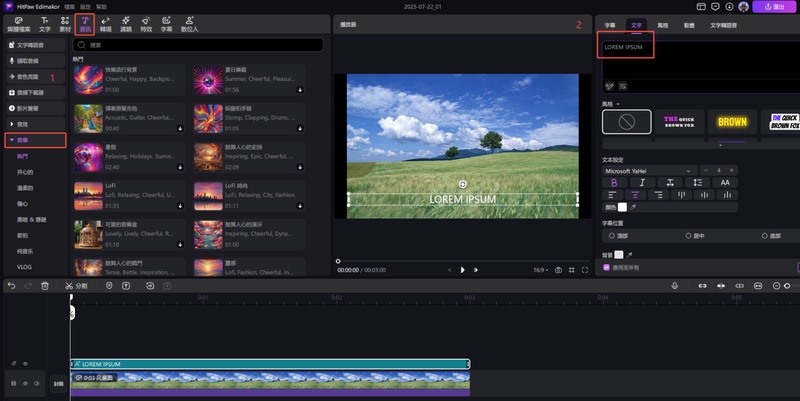
Task: Click the circular reverse-arrow timeline toolbar icon
Action: (150, 286)
